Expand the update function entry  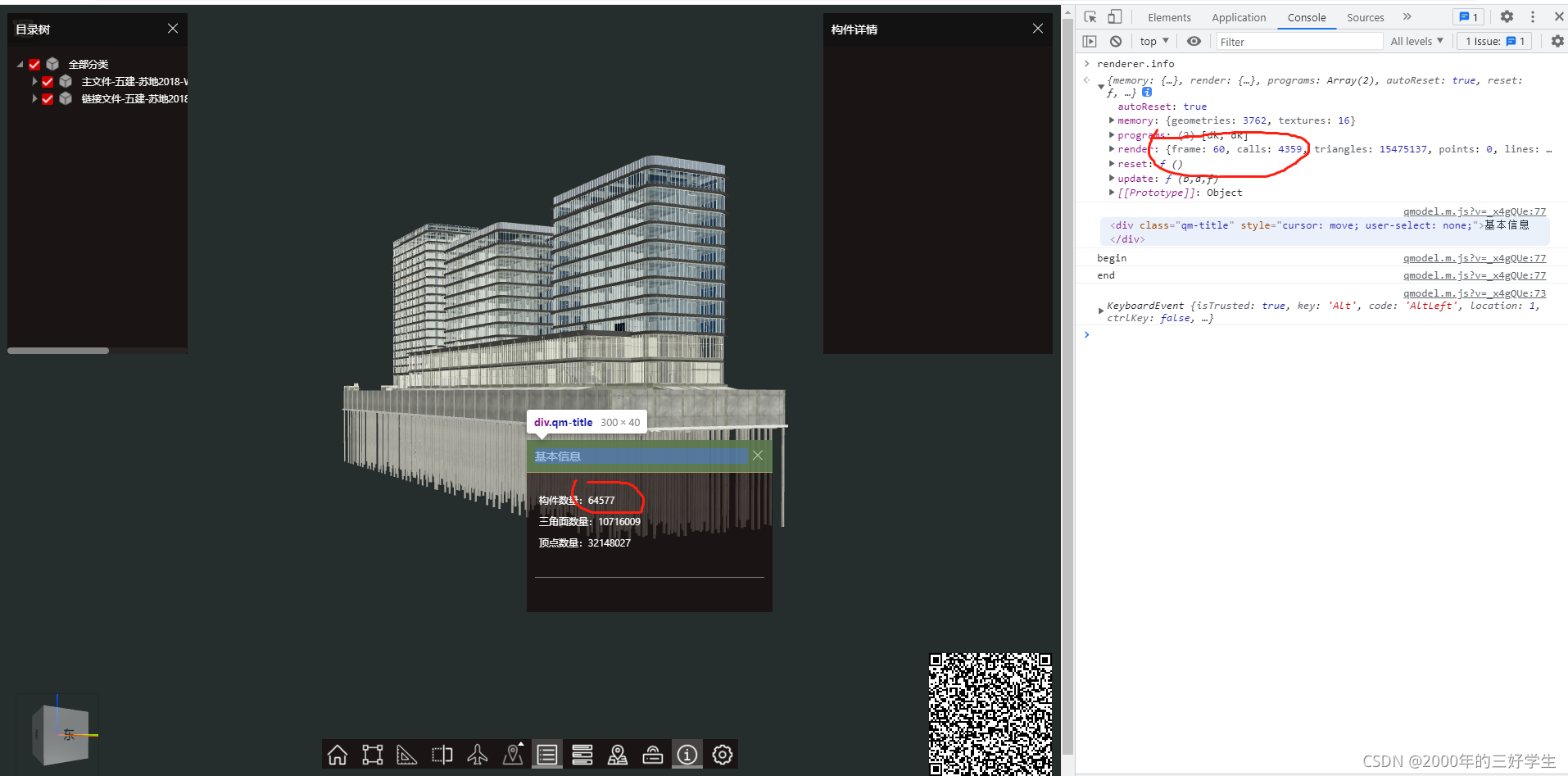pos(1112,178)
